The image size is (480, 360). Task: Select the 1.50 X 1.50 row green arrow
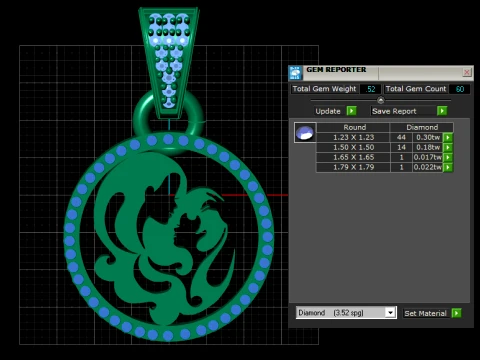[x=448, y=147]
